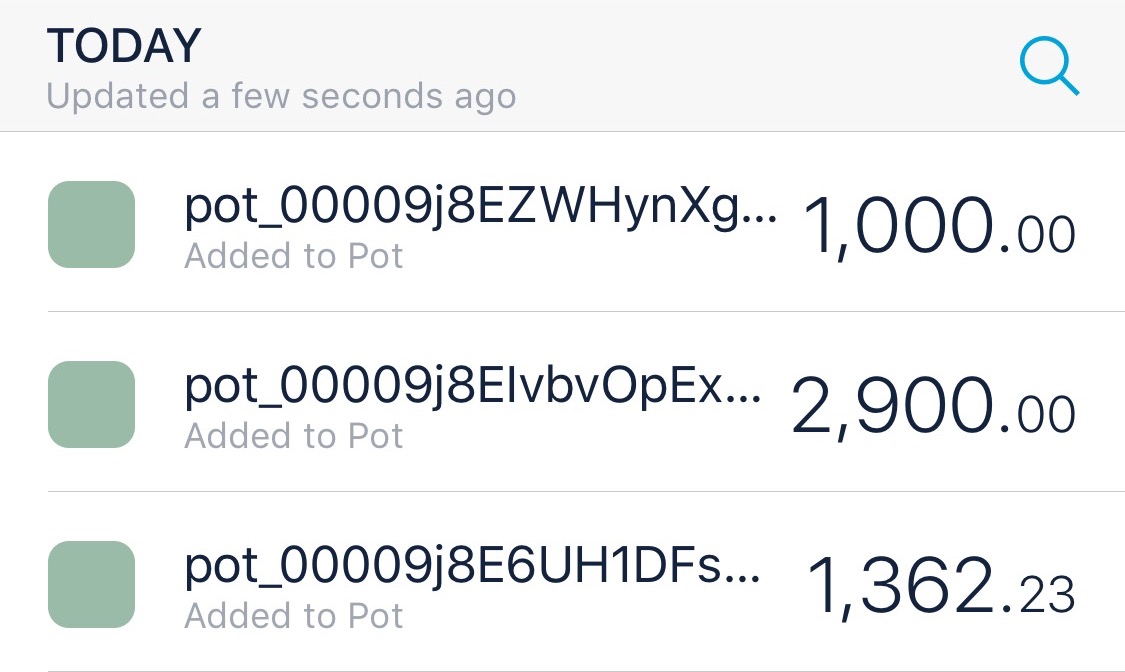Open the pot_00009j8E6UH1DFs transaction
This screenshot has width=1125, height=672.
click(562, 582)
